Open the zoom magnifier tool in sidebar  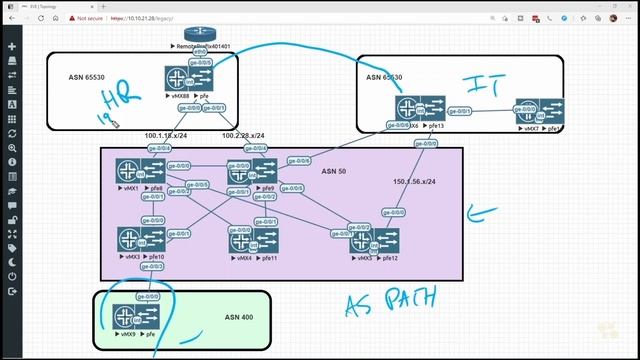click(12, 148)
